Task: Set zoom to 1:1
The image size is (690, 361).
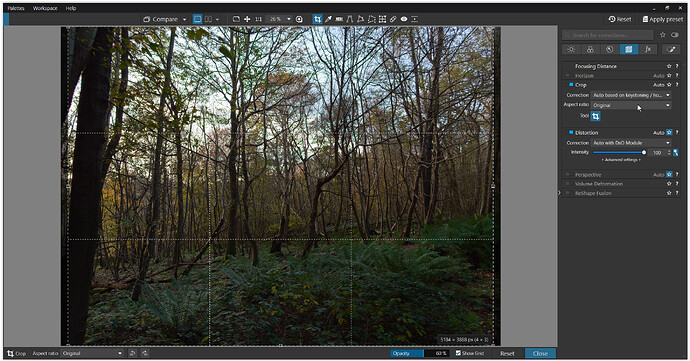Action: 258,19
